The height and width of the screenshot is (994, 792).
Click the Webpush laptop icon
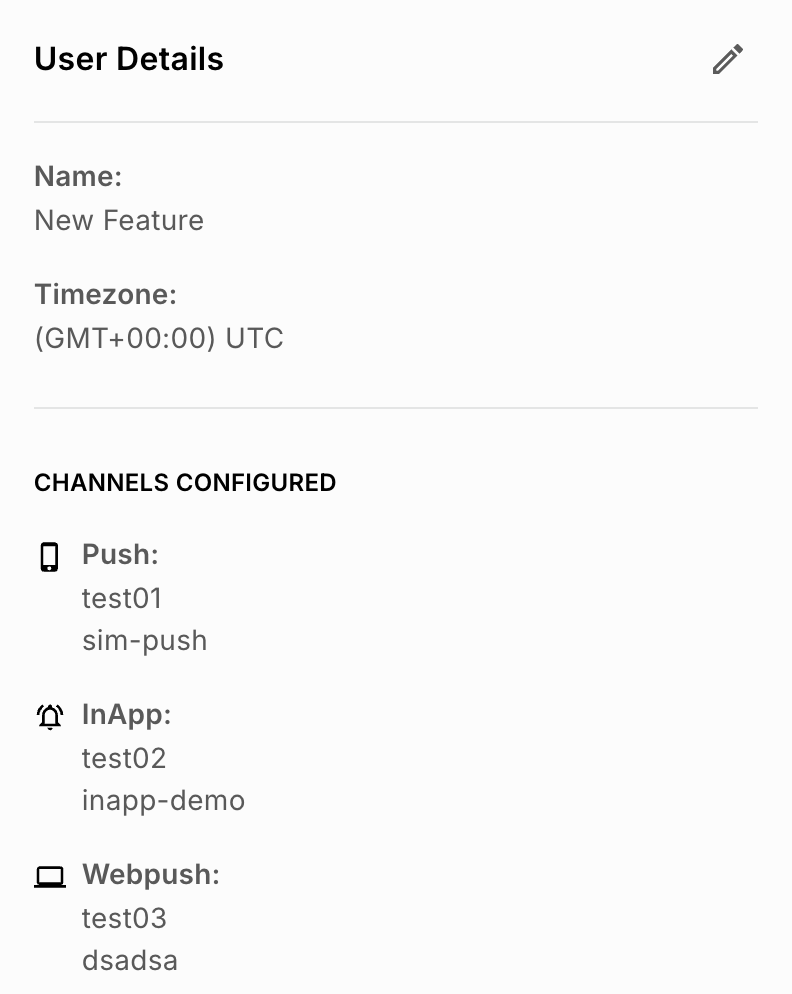click(49, 877)
